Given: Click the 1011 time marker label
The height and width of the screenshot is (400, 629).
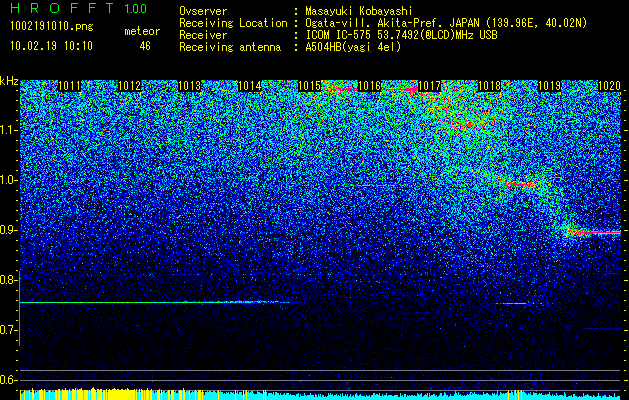Looking at the screenshot, I should 69,86.
